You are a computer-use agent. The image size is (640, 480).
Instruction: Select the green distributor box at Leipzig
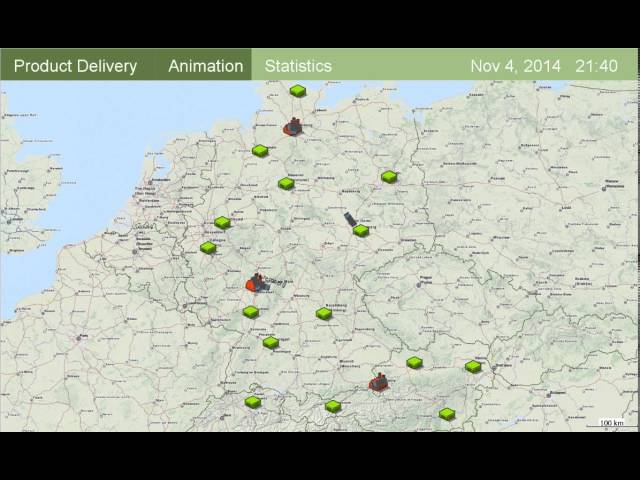tap(361, 230)
